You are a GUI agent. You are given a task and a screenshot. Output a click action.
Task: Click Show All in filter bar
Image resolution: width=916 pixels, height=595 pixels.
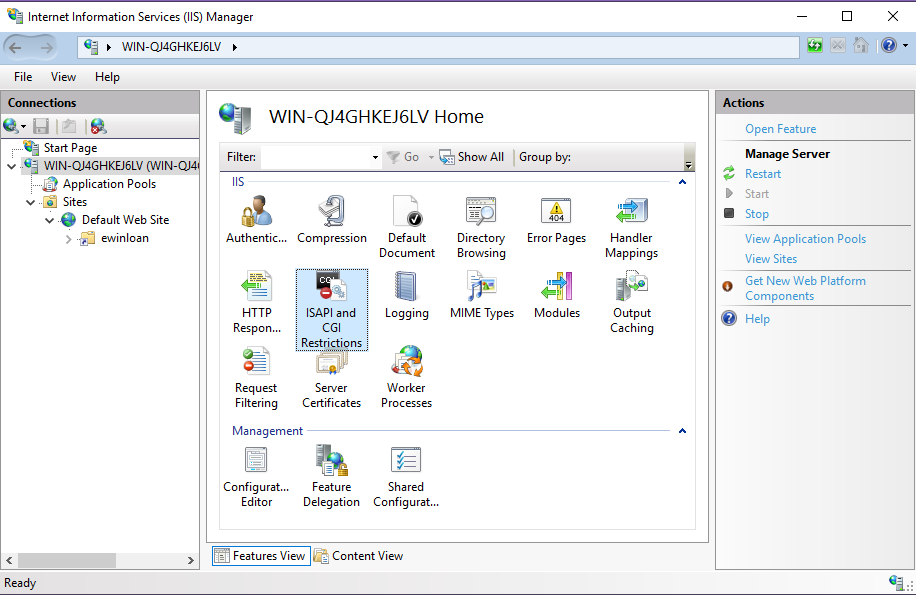(472, 157)
